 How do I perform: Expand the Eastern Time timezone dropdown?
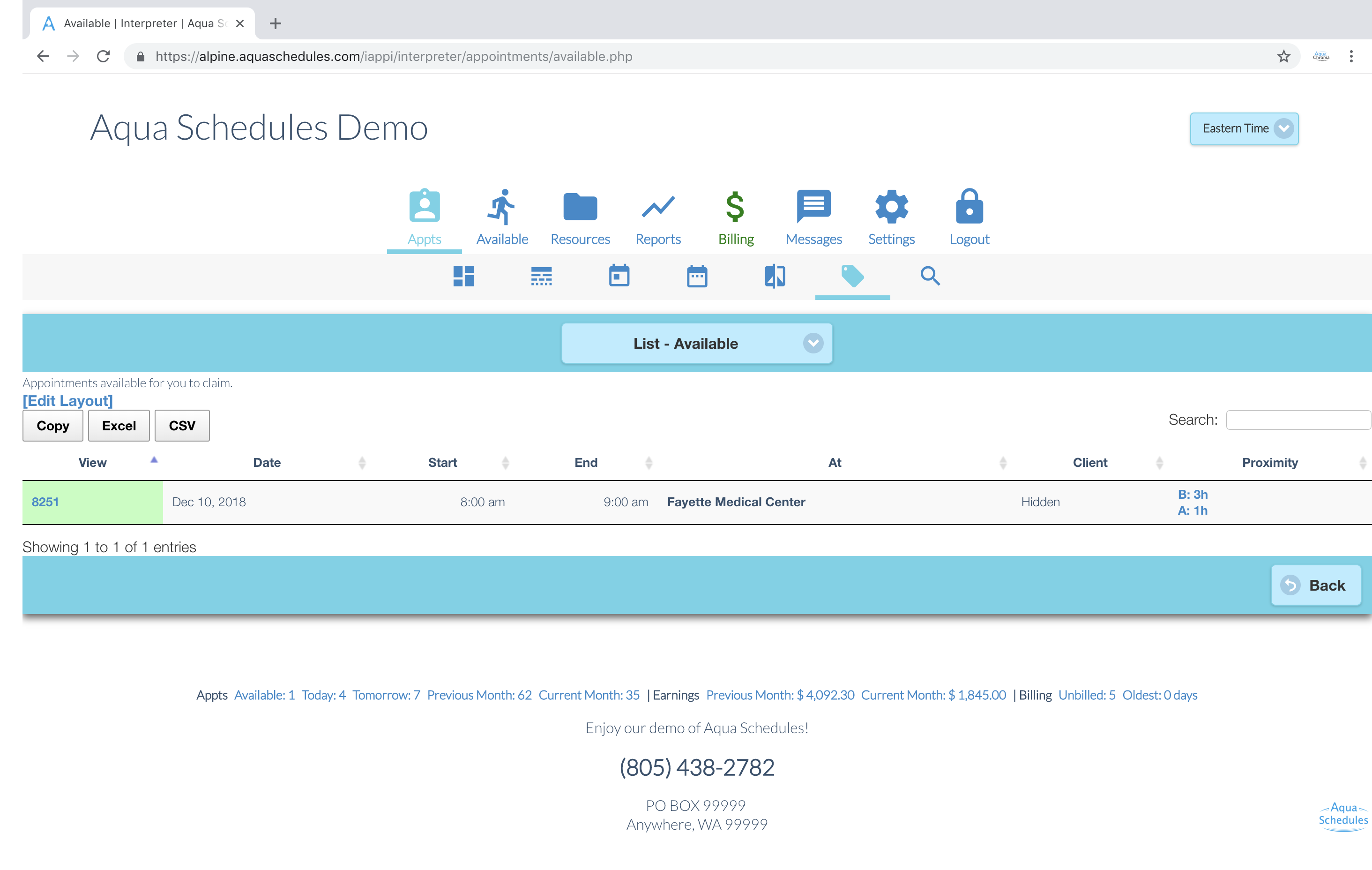click(1244, 129)
